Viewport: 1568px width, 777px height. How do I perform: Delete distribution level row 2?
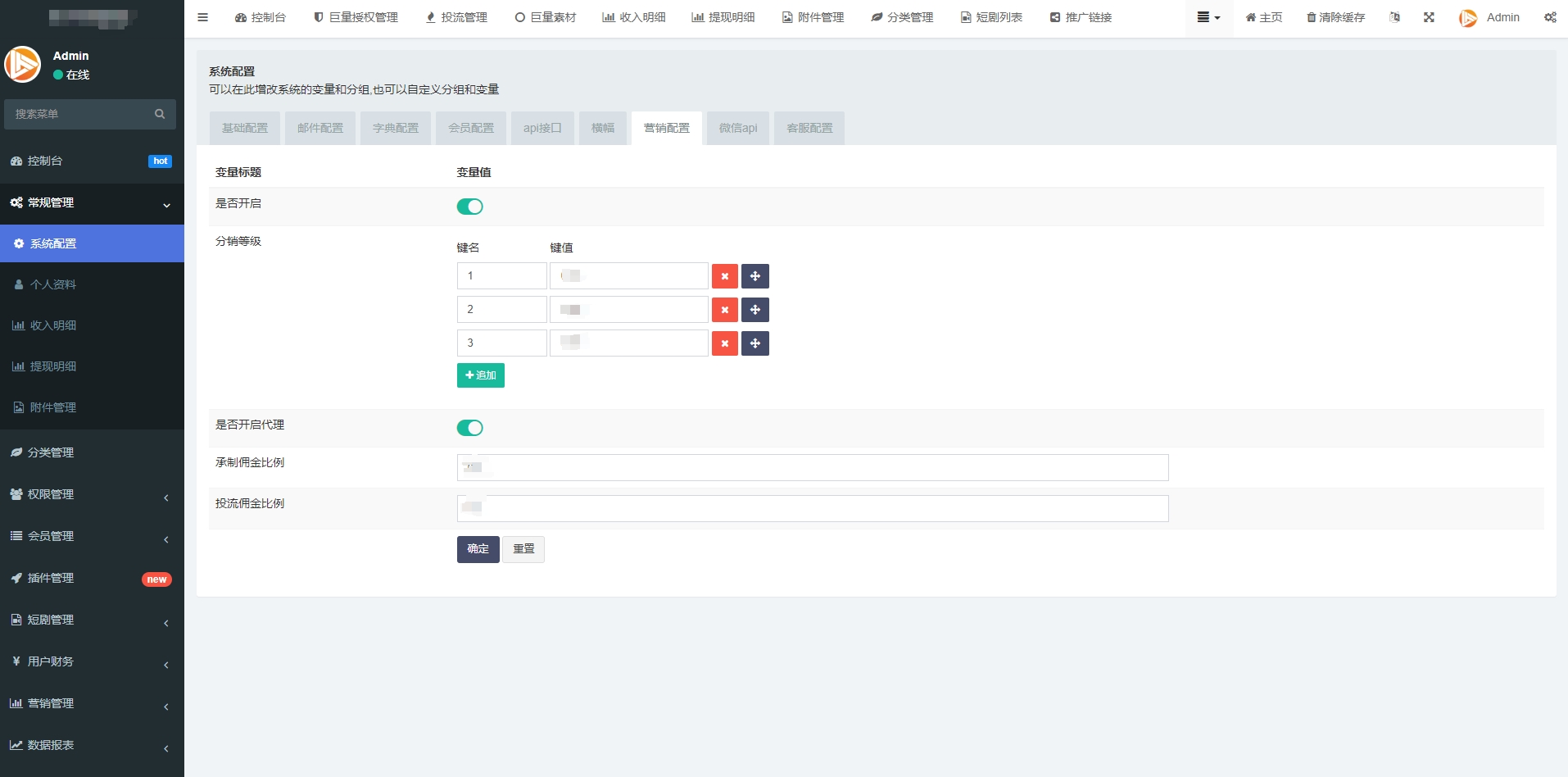coord(725,310)
